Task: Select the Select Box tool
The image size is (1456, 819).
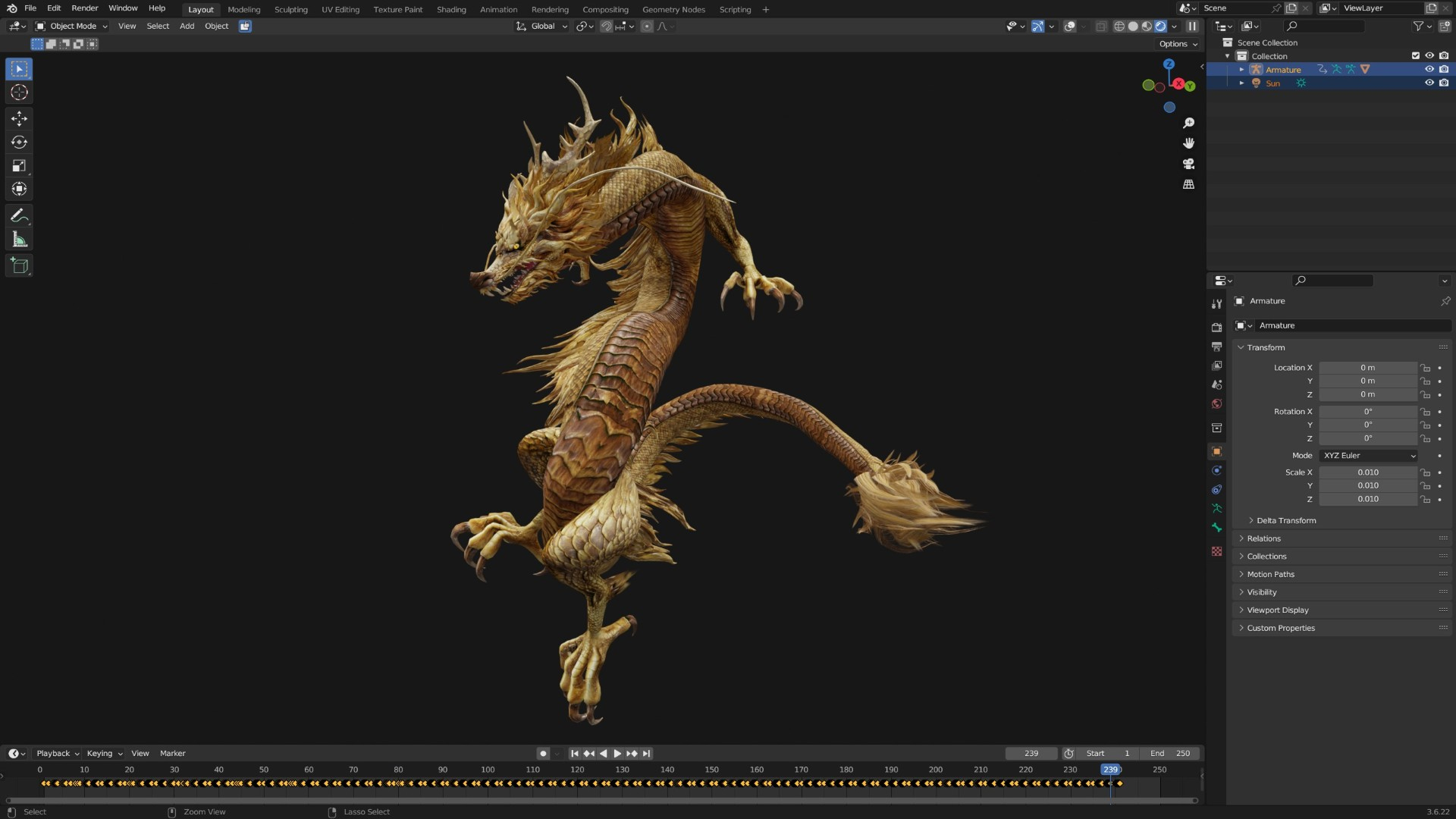Action: (x=19, y=69)
